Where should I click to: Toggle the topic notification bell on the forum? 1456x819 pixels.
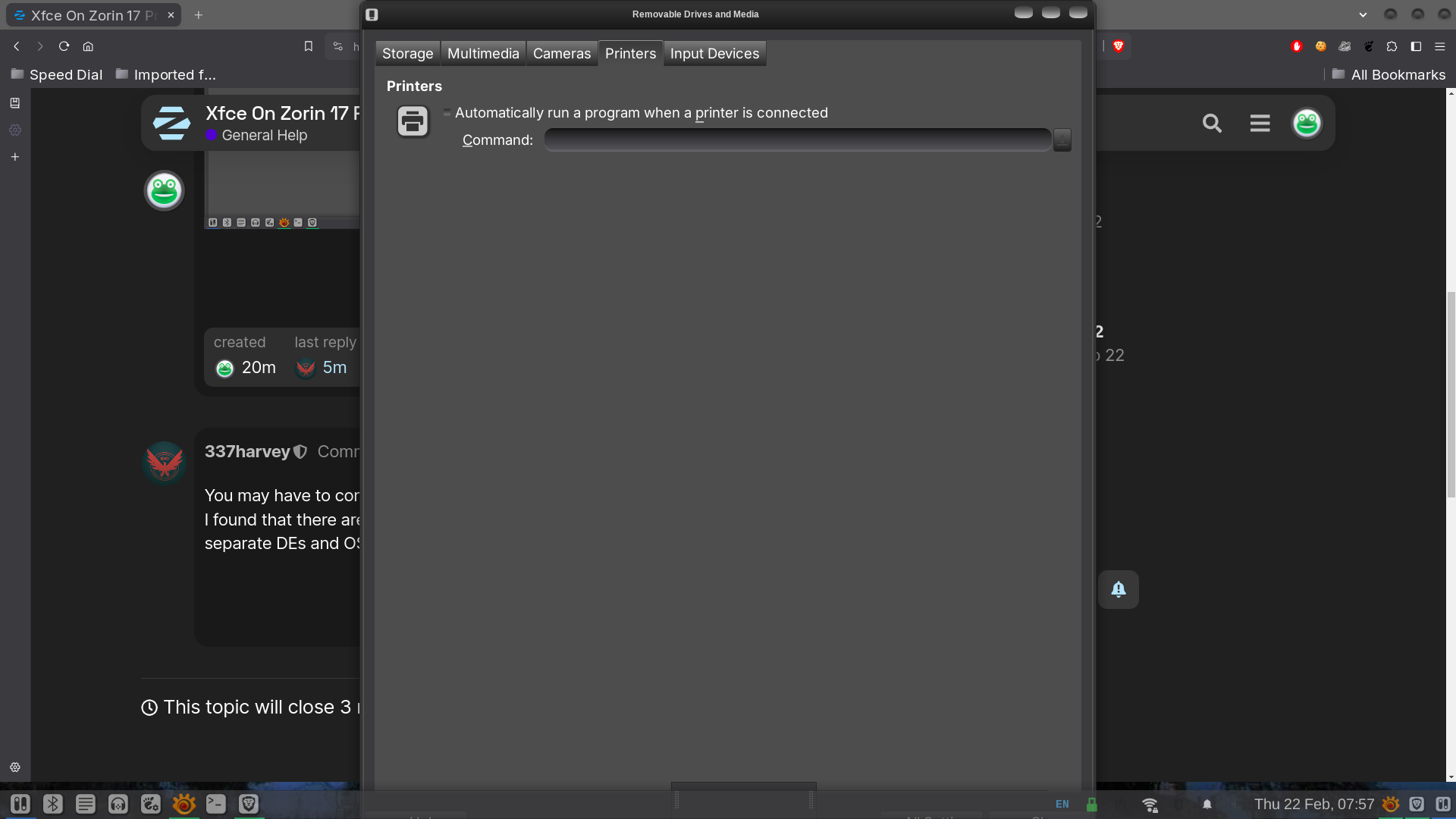[x=1118, y=589]
